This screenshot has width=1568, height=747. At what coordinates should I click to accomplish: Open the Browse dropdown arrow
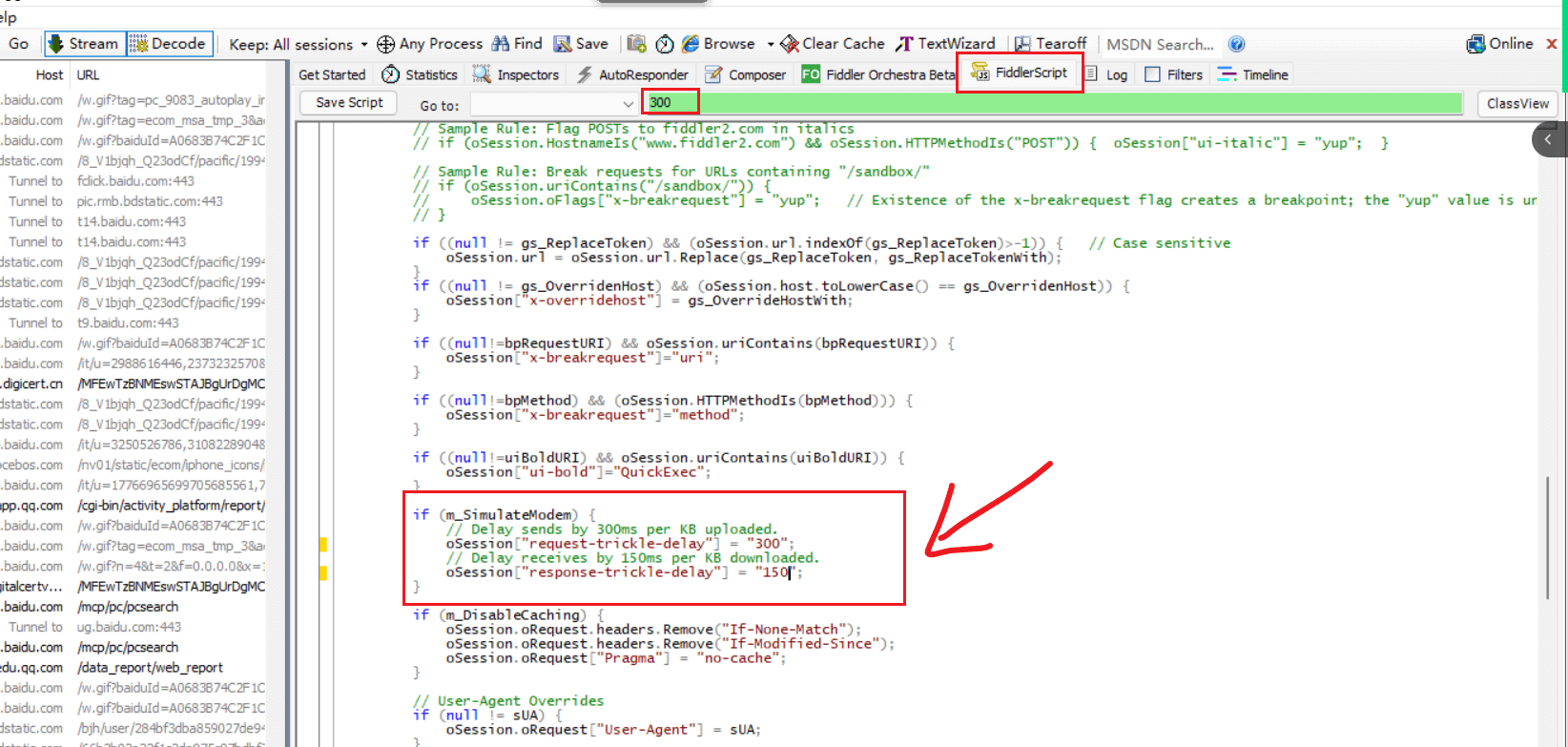click(x=770, y=45)
